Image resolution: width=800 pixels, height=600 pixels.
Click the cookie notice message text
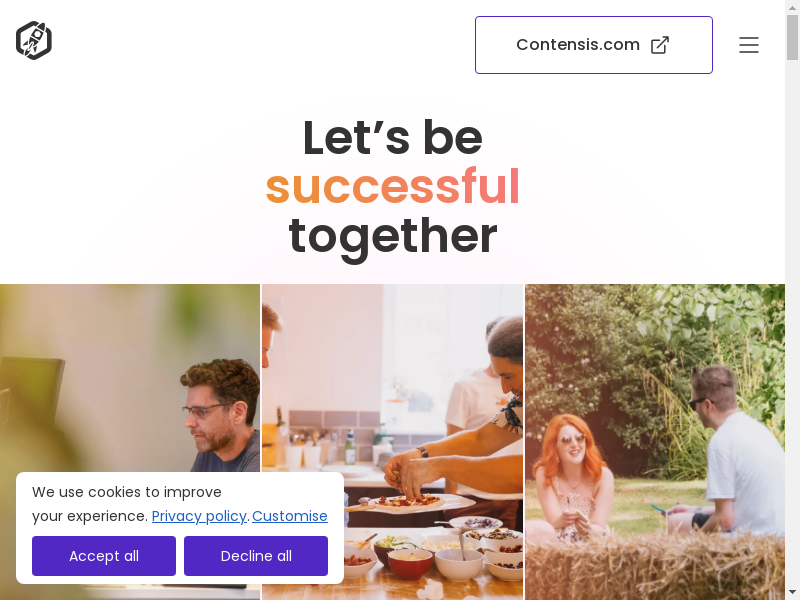[x=127, y=504]
